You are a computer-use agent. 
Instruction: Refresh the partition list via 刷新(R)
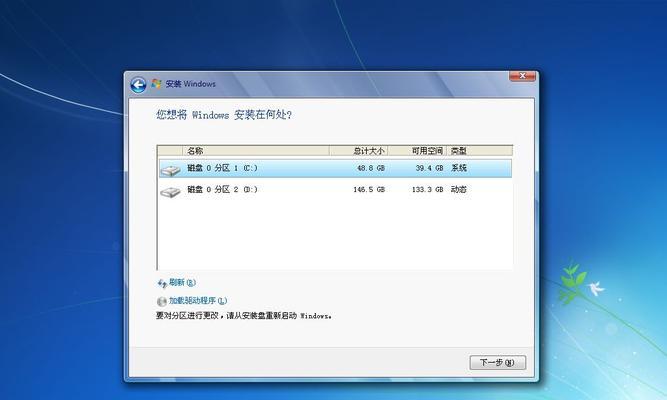[182, 283]
